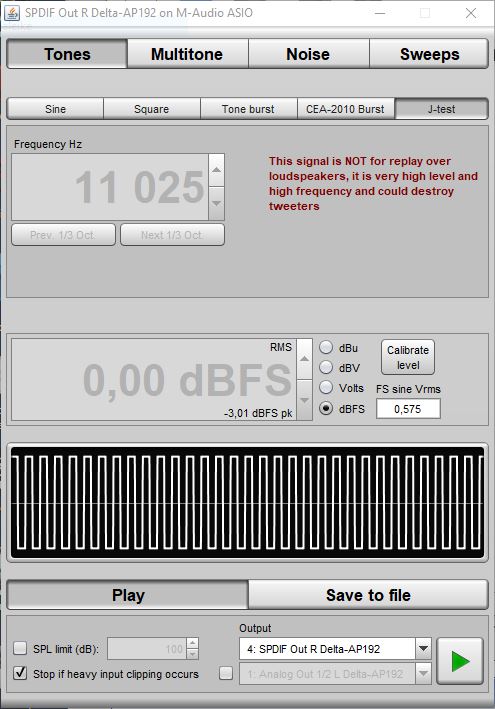
Task: Click the Calibrate level button
Action: click(408, 357)
